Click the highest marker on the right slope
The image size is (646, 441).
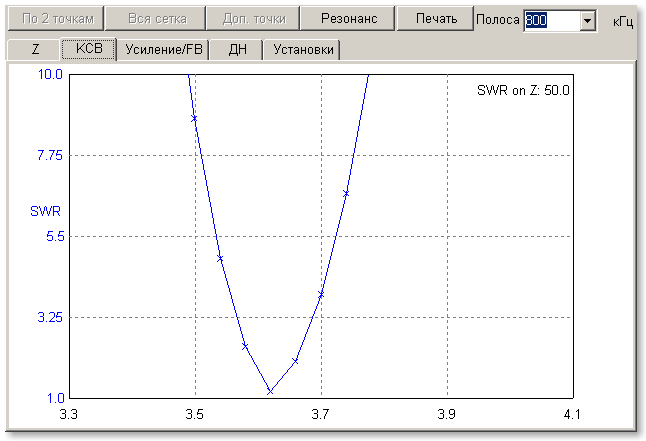(346, 193)
